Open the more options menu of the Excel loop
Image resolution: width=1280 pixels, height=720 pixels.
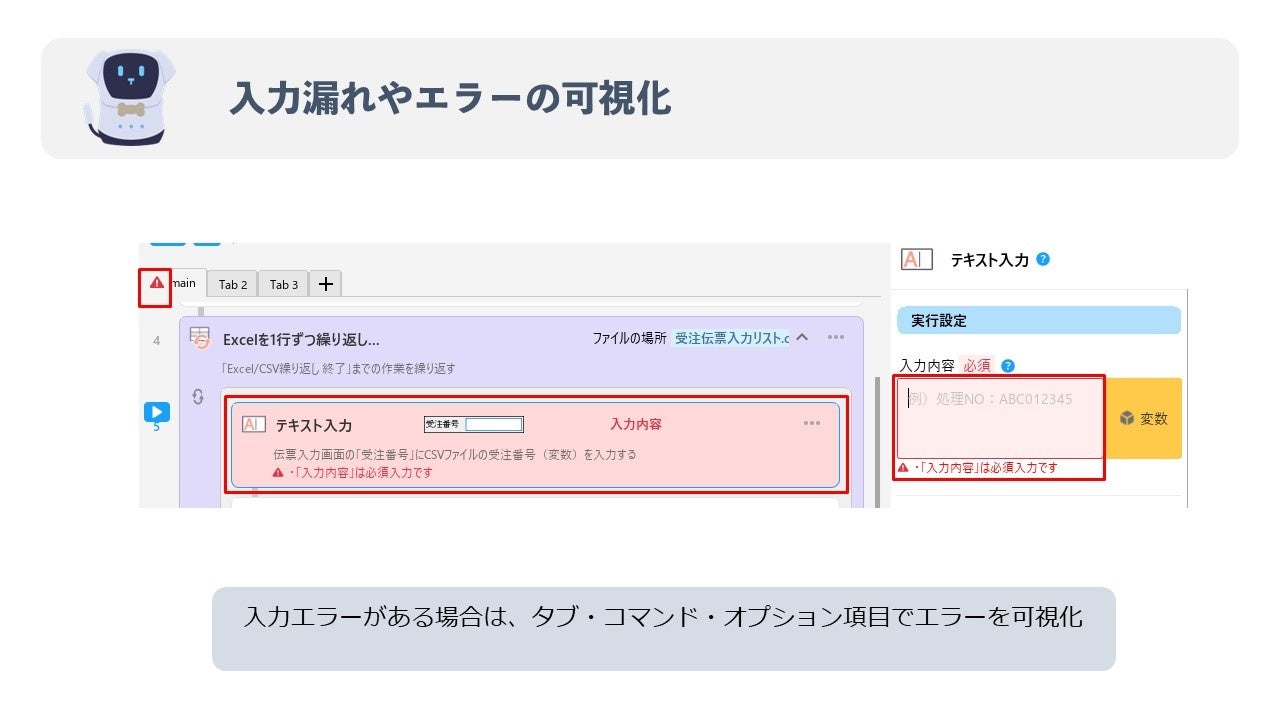(836, 338)
